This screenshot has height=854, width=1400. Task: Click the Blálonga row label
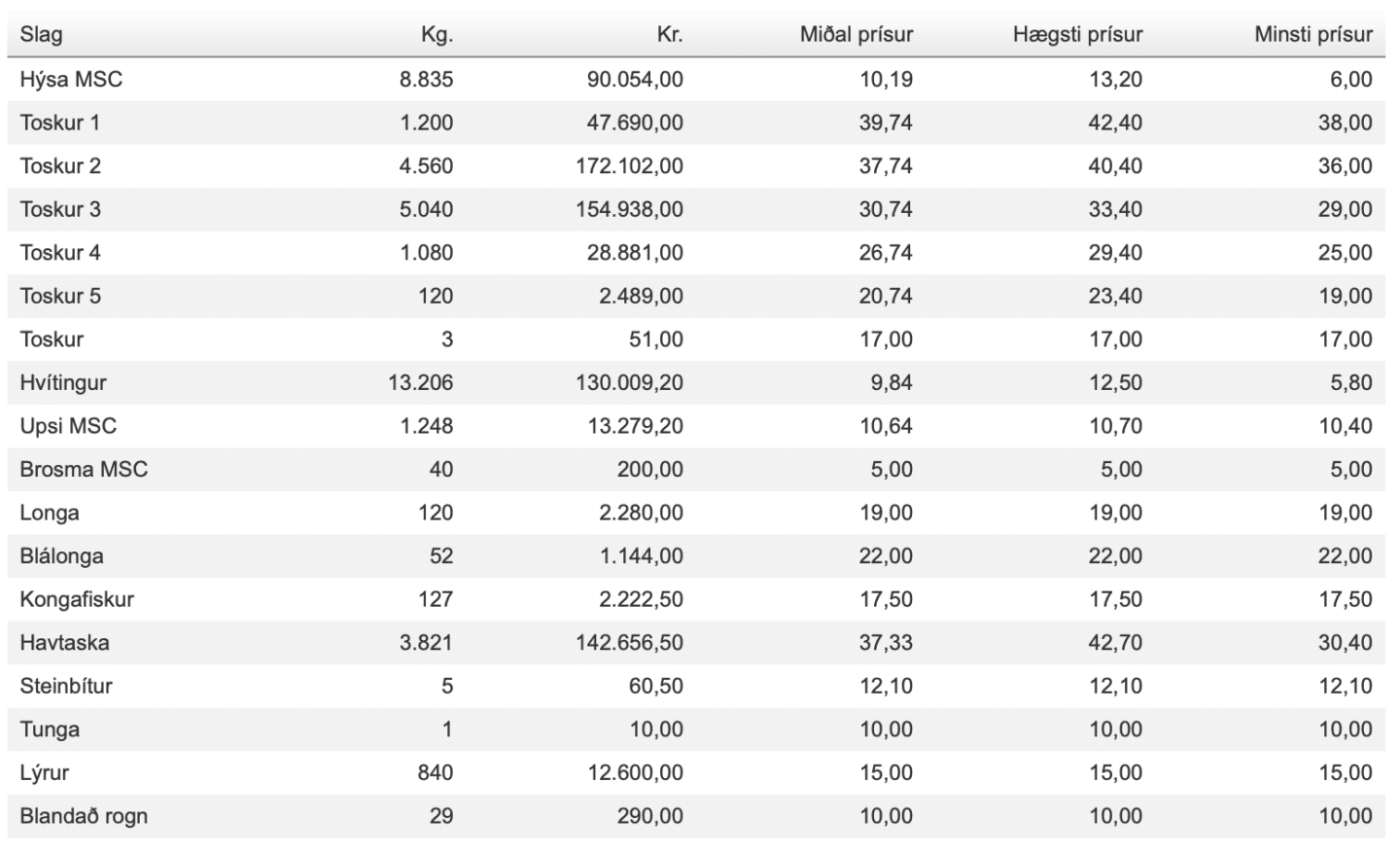(x=61, y=556)
